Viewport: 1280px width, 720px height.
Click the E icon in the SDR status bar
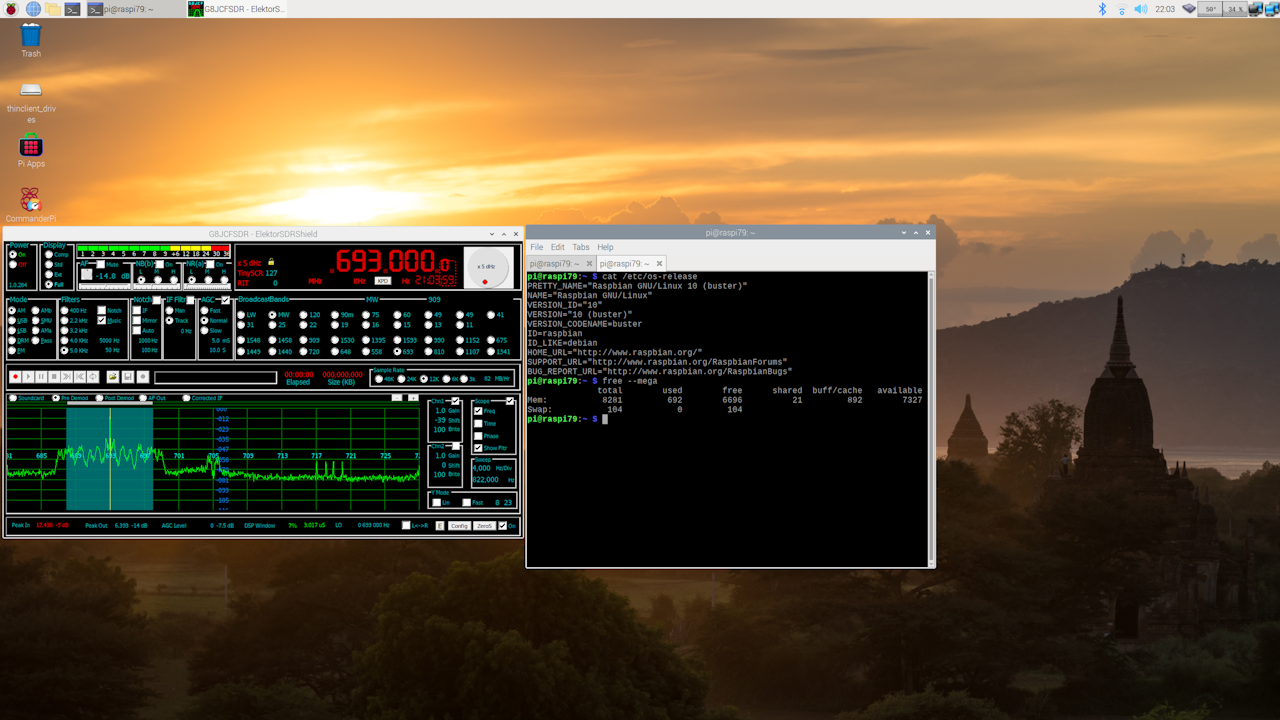[x=441, y=526]
